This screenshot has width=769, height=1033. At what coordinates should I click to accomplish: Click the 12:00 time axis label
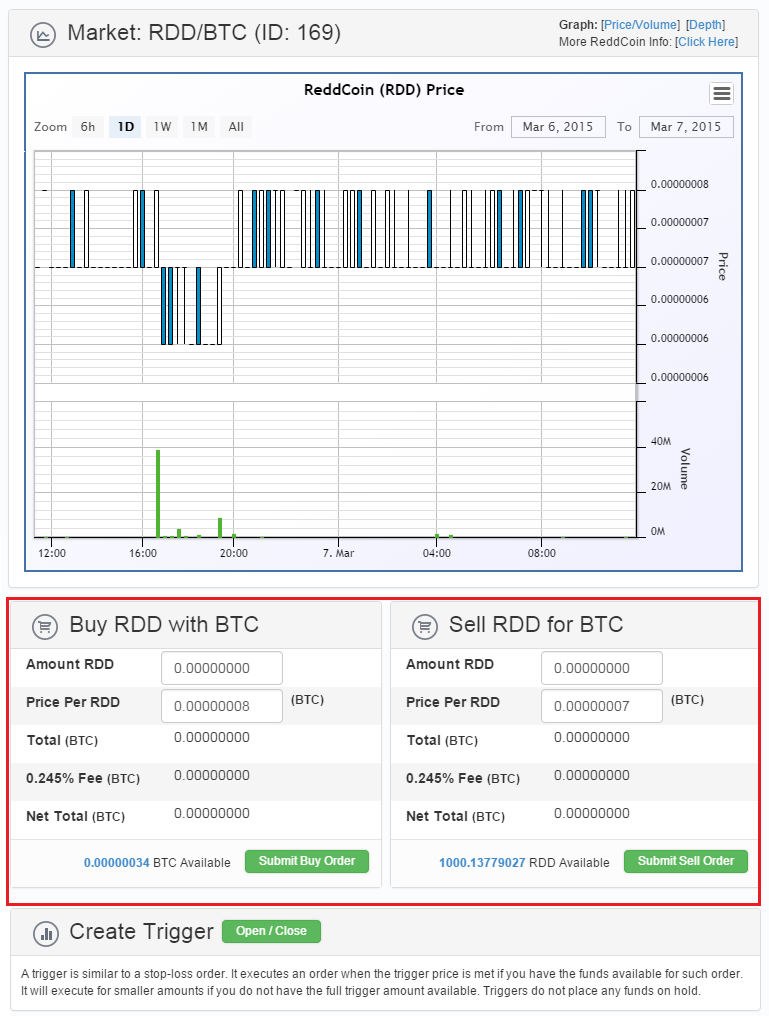click(52, 553)
